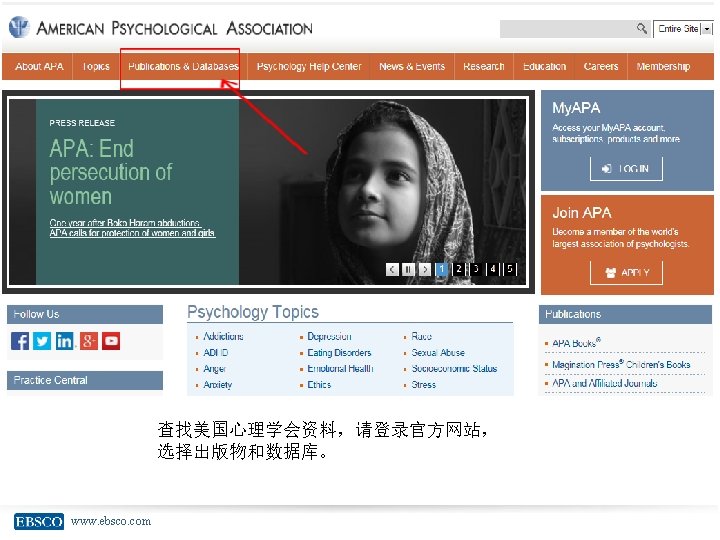Select slide 3 in the carousel
Viewport: 720px width, 540px height.
476,269
